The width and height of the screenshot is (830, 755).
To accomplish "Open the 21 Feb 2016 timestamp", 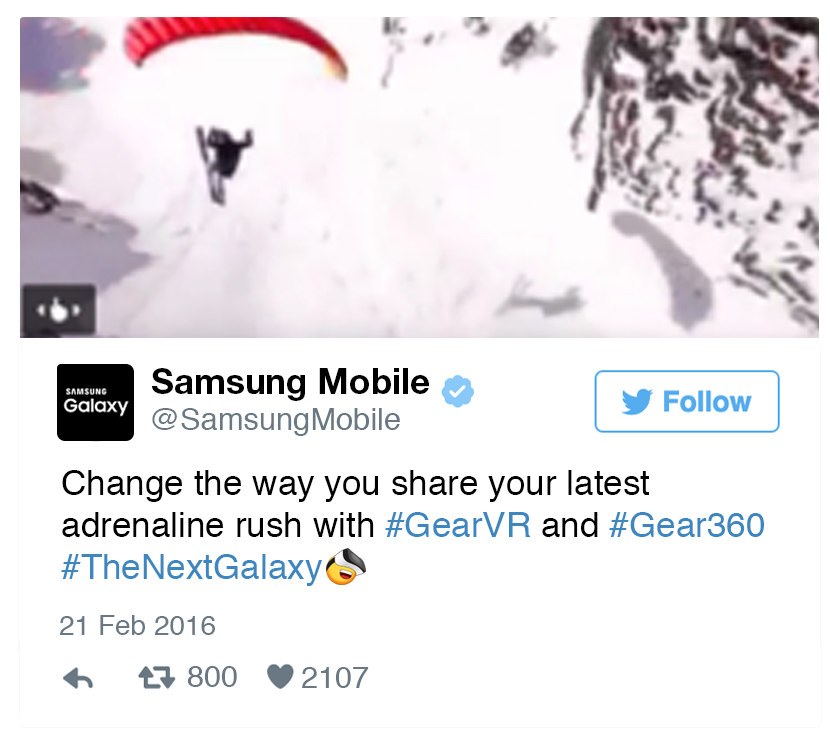I will 138,626.
